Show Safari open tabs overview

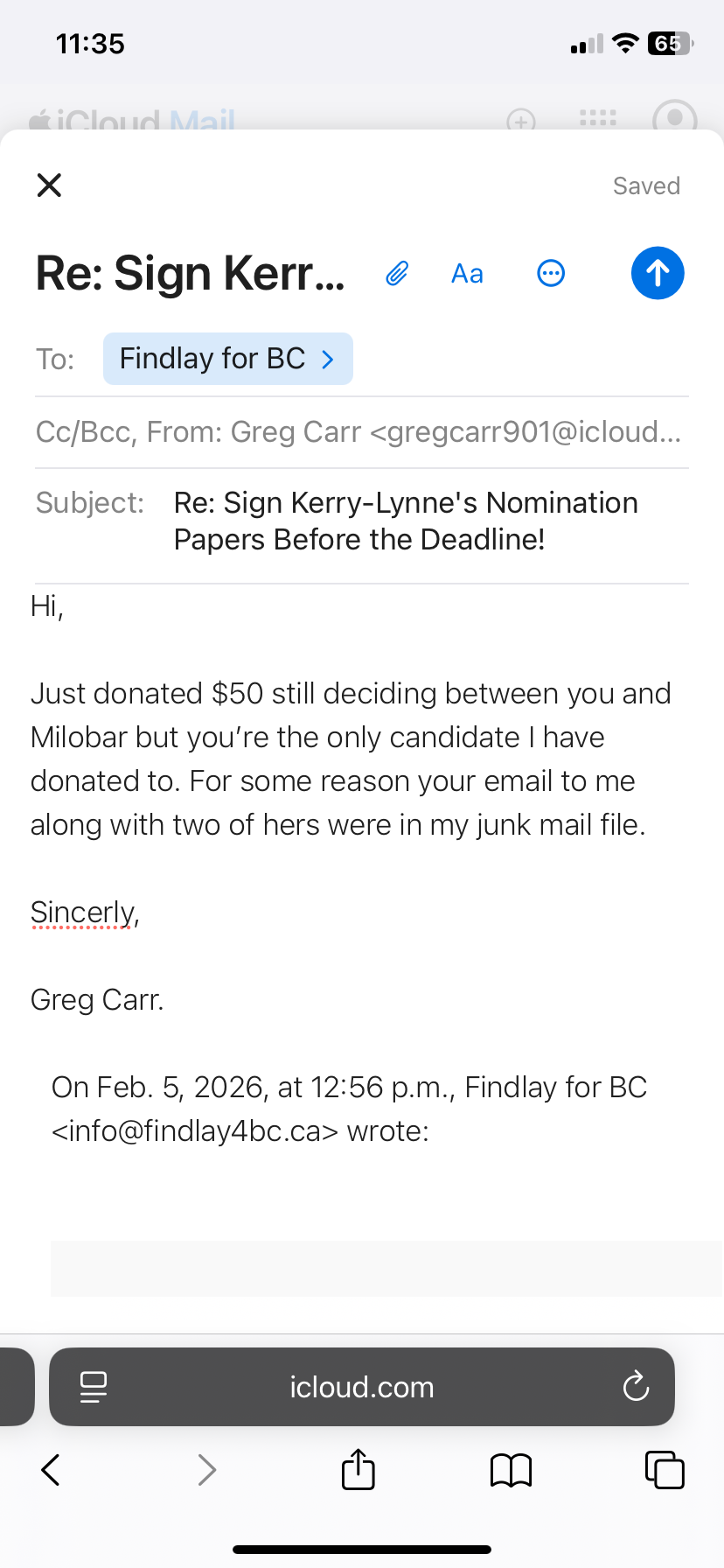point(665,1470)
